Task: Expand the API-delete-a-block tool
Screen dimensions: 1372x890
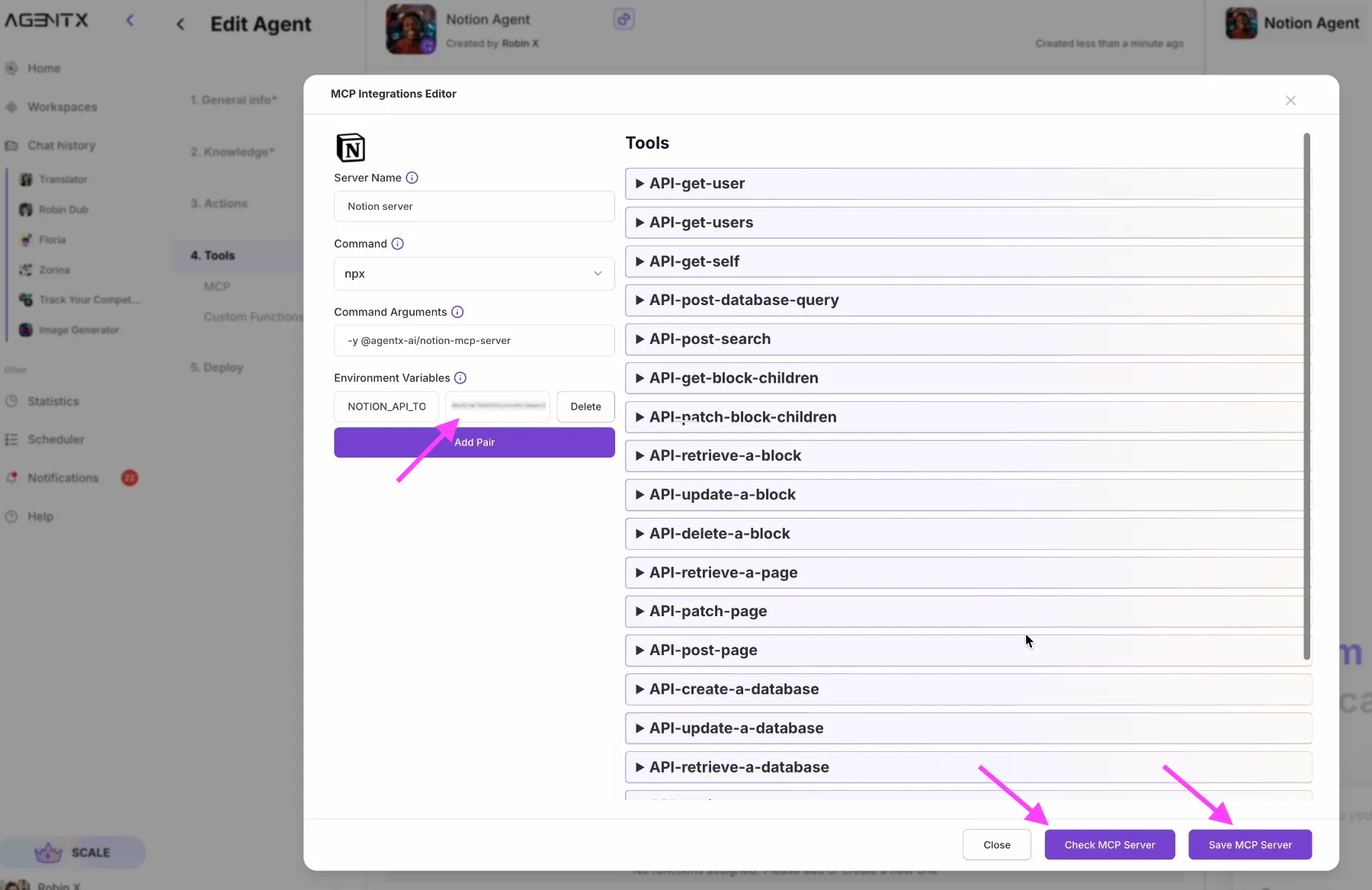Action: [x=968, y=534]
